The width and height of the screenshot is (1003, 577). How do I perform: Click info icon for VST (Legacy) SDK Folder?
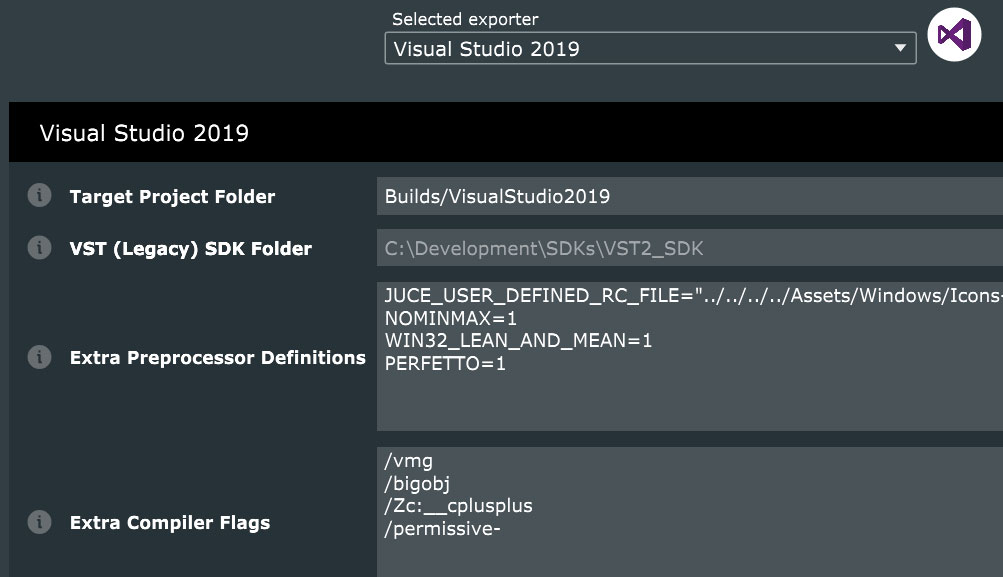(x=39, y=248)
